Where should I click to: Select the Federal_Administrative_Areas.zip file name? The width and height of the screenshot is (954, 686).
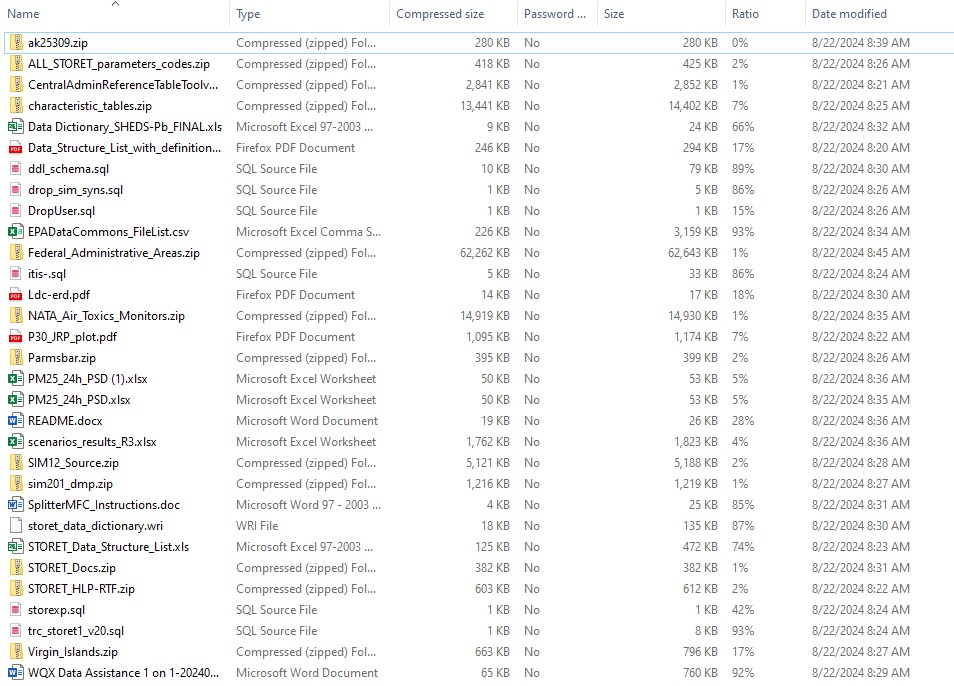click(113, 253)
